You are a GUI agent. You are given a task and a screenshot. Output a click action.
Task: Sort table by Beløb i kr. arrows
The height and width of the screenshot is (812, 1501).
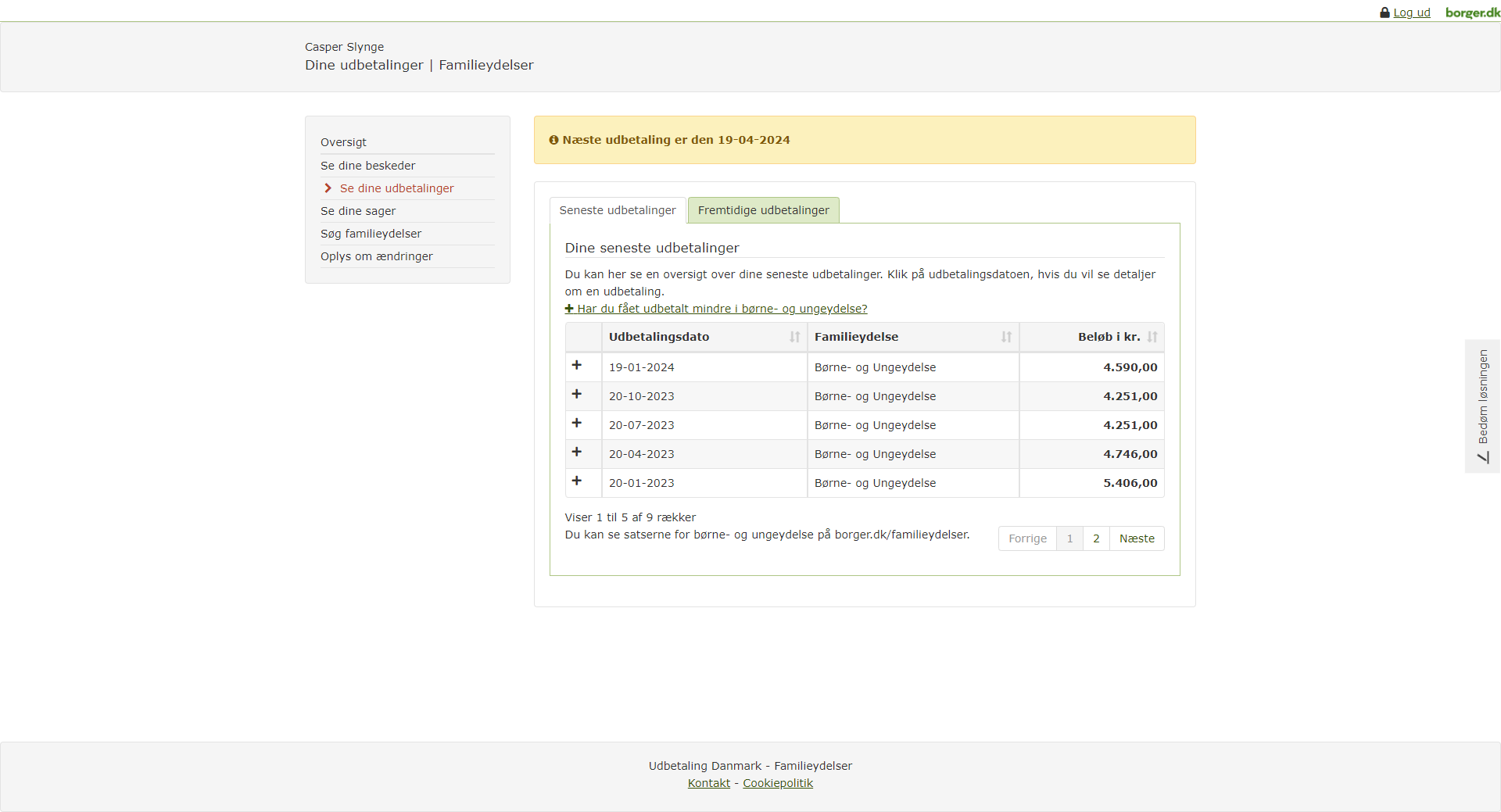(x=1152, y=337)
